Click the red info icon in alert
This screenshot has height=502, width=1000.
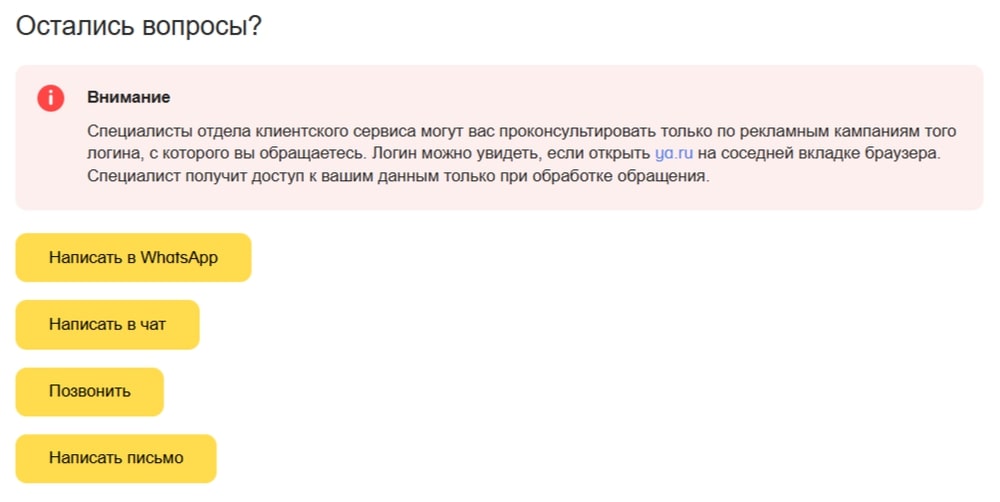pos(50,98)
